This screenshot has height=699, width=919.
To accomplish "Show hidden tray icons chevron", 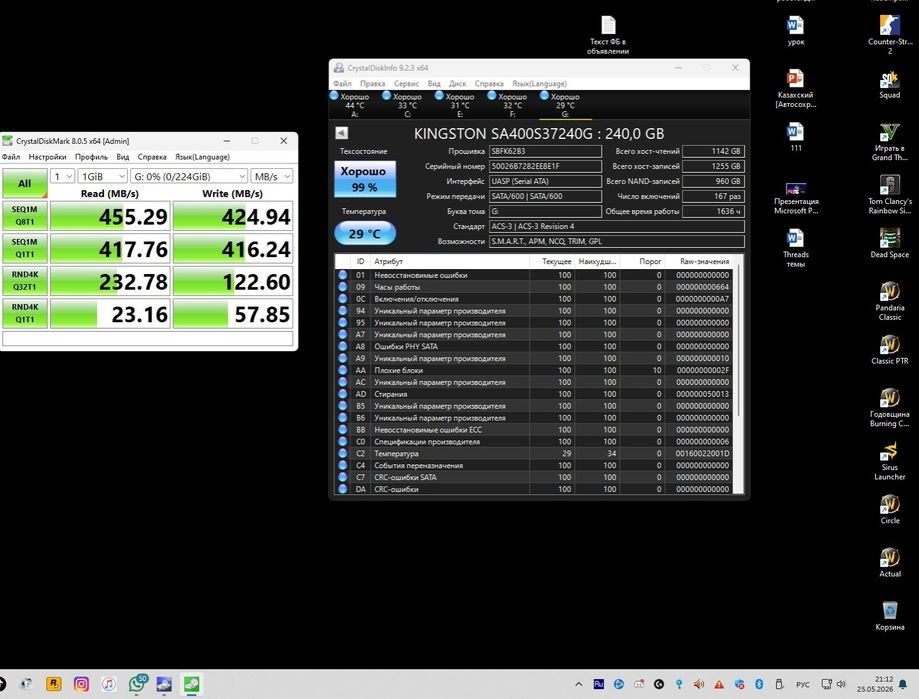I will pos(578,684).
